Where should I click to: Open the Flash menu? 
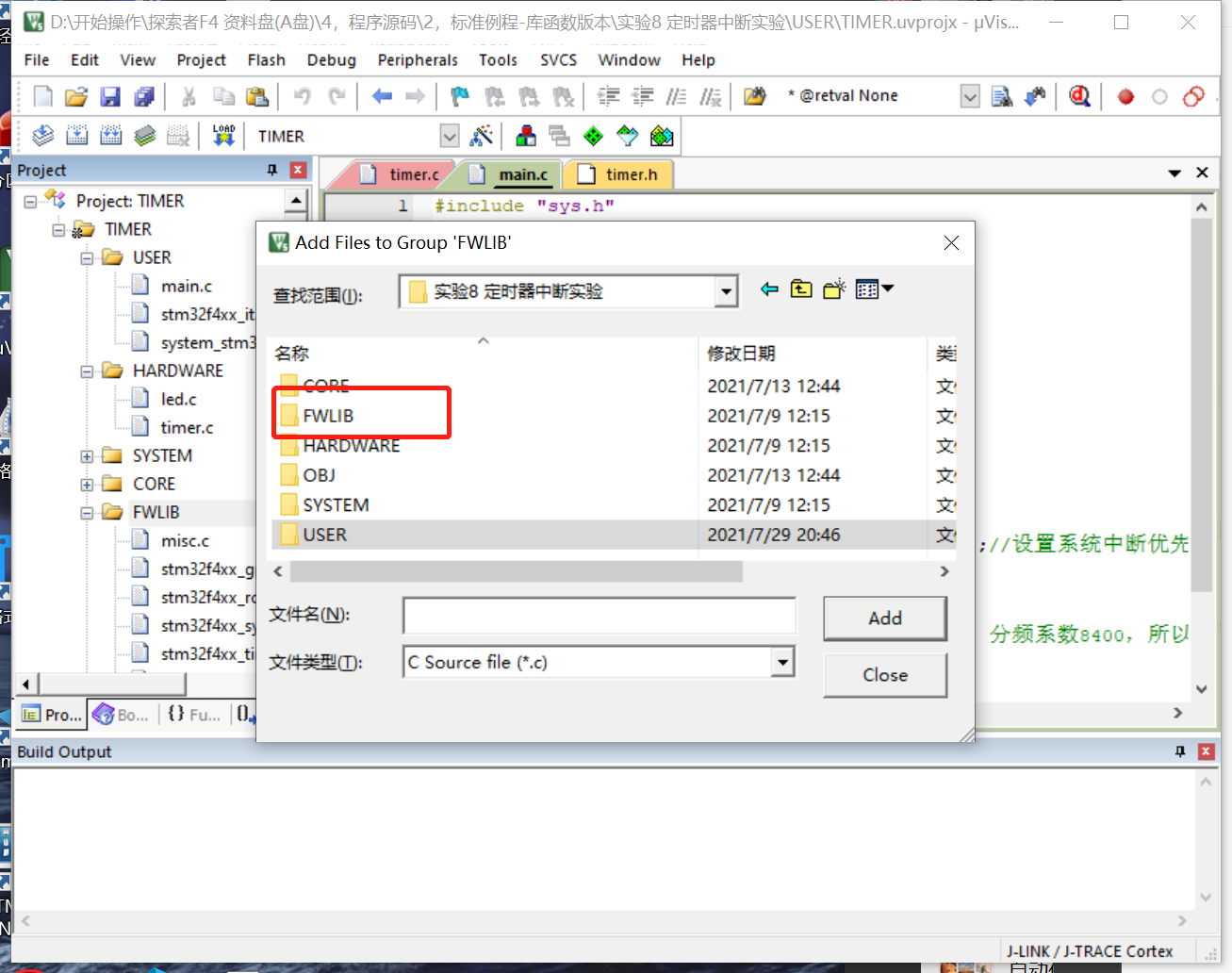(267, 59)
